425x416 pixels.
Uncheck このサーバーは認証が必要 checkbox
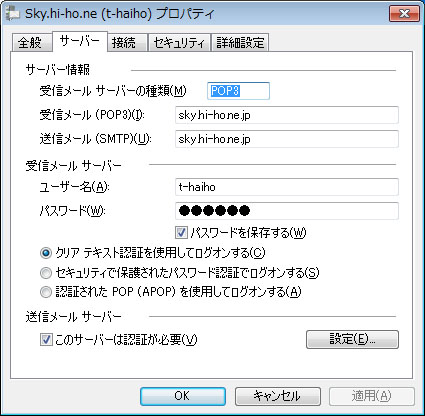pyautogui.click(x=46, y=340)
